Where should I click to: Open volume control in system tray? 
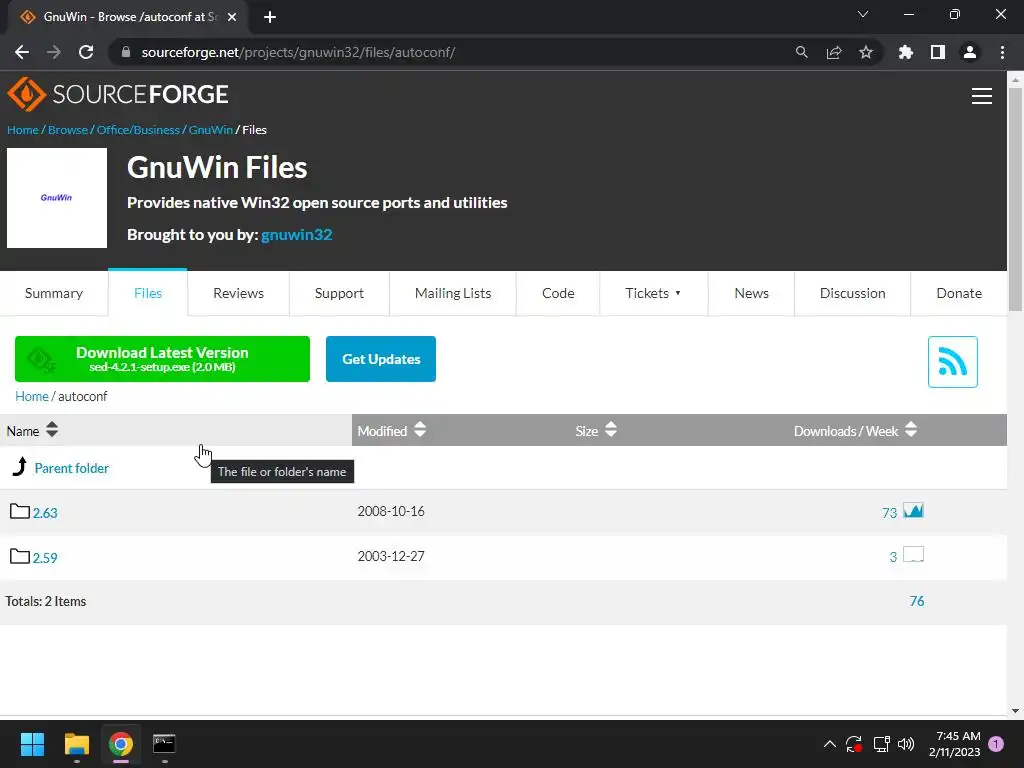click(906, 744)
